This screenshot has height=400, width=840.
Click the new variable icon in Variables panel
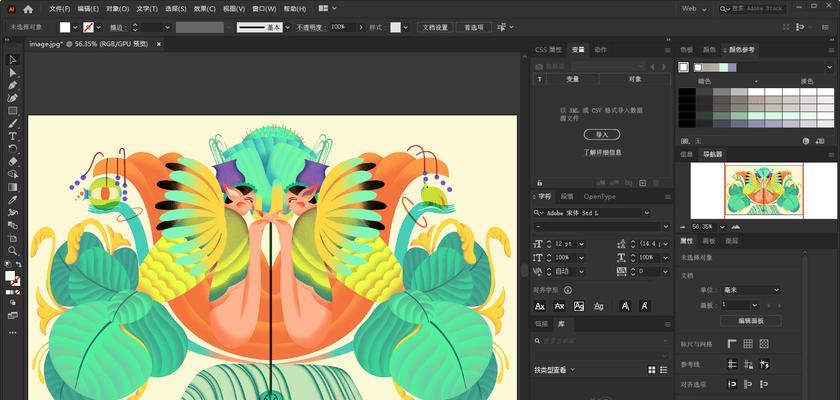coord(642,183)
